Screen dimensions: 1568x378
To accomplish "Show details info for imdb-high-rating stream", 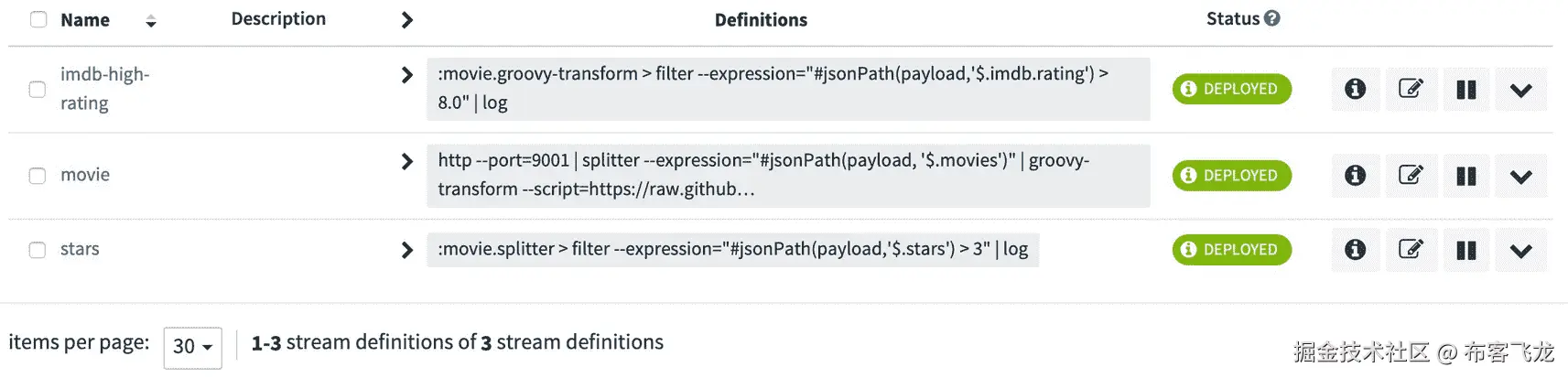I will 1355,89.
